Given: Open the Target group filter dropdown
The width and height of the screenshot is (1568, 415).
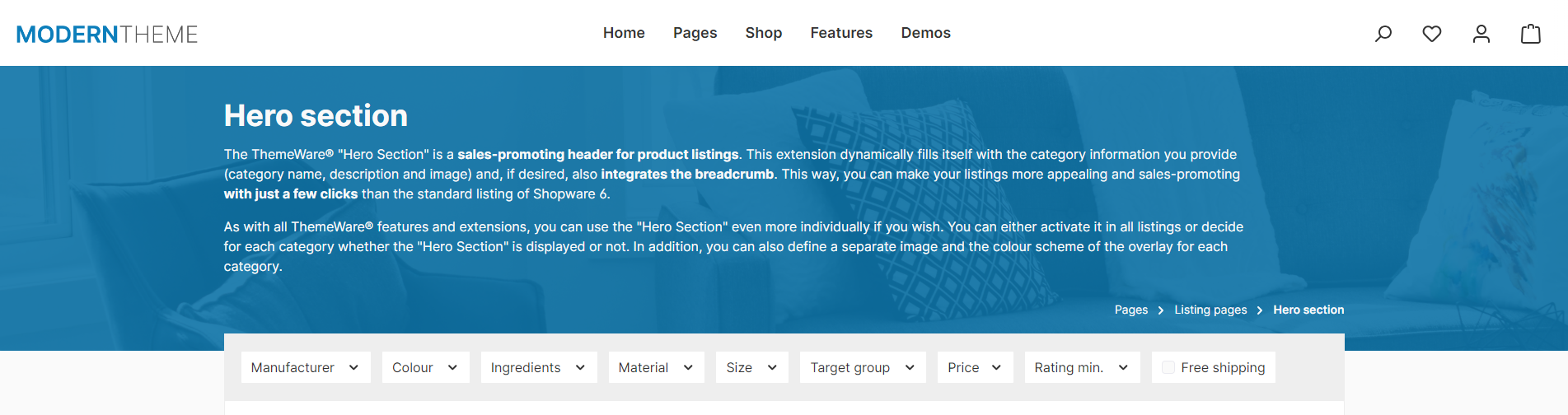Looking at the screenshot, I should (x=863, y=367).
